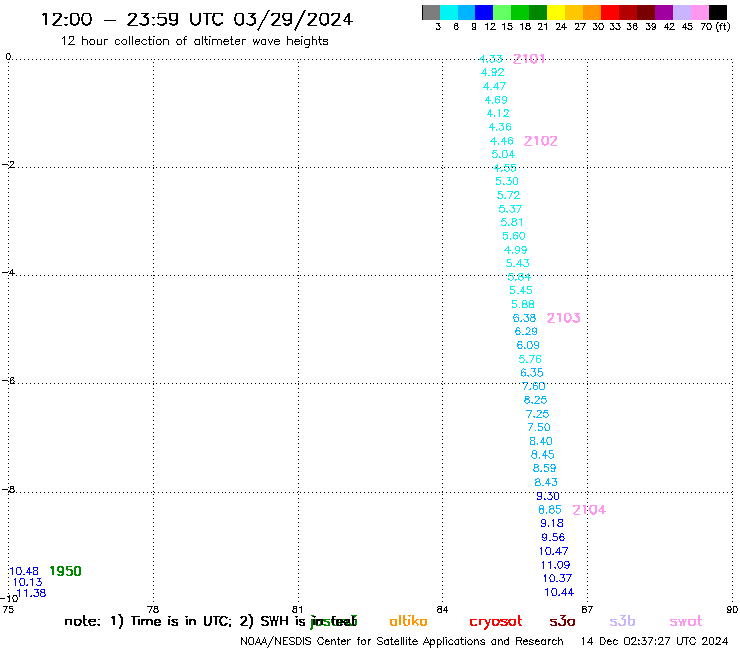
Task: Click the wave height value '5.88'
Action: click(523, 304)
